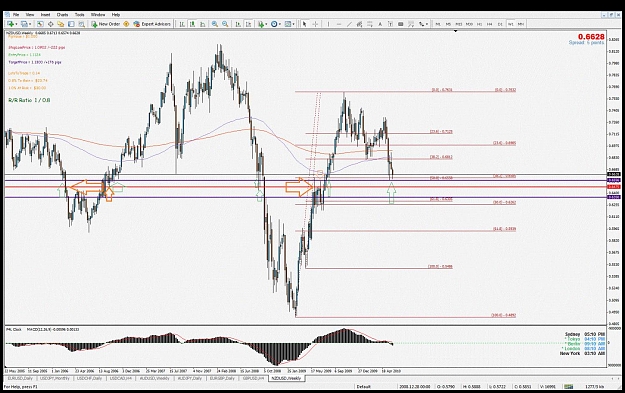This screenshot has width=625, height=393.
Task: Switch chart to bar chart icon
Action: tap(182, 24)
